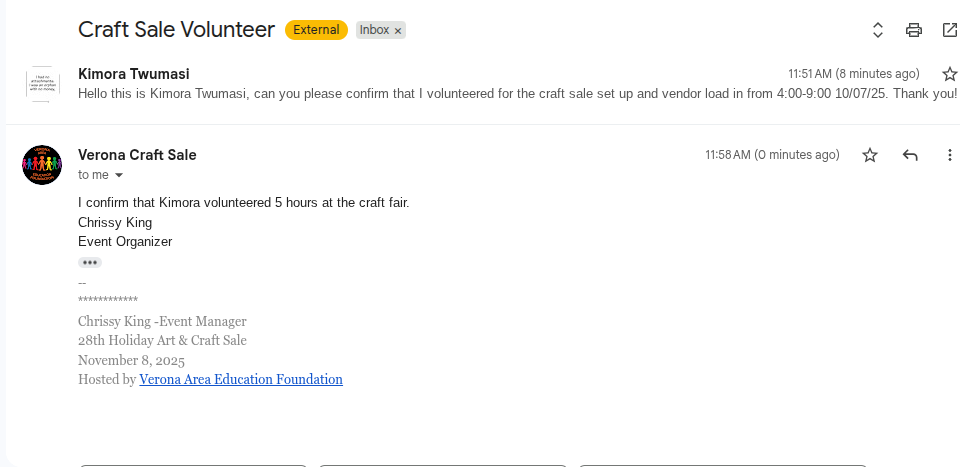Star the message from Kimora Twumasi
This screenshot has width=971, height=467.
pyautogui.click(x=950, y=74)
